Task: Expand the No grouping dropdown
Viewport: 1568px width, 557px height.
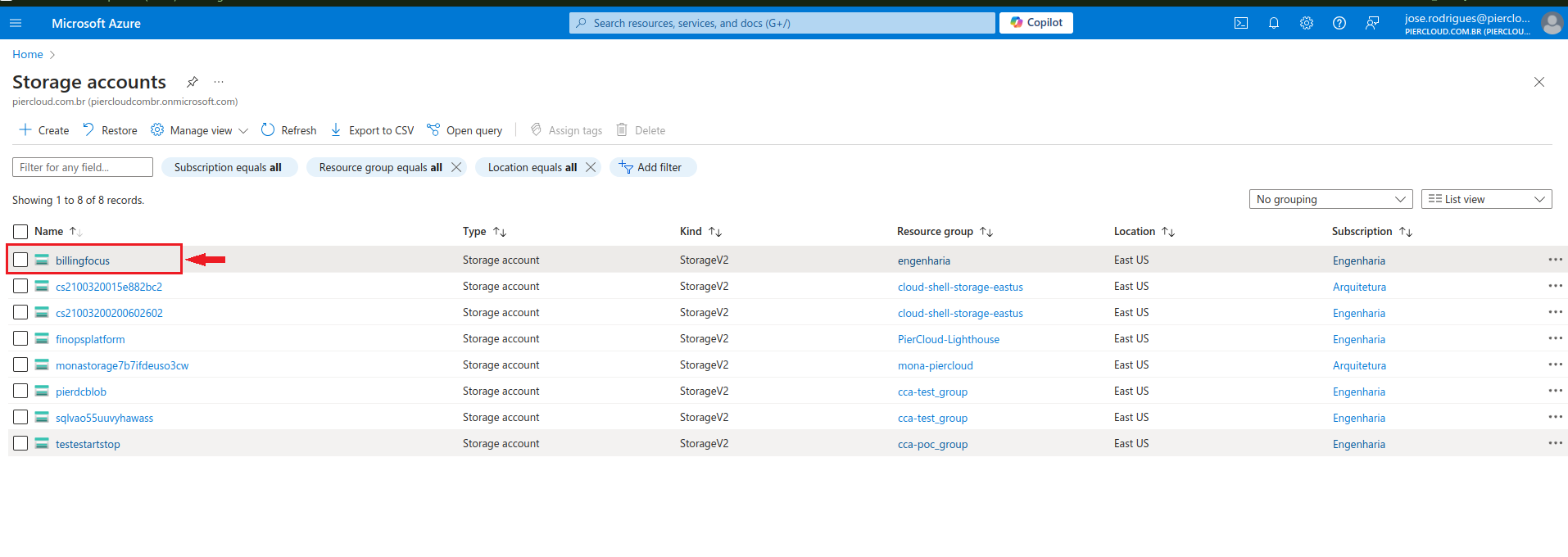Action: pos(1330,199)
